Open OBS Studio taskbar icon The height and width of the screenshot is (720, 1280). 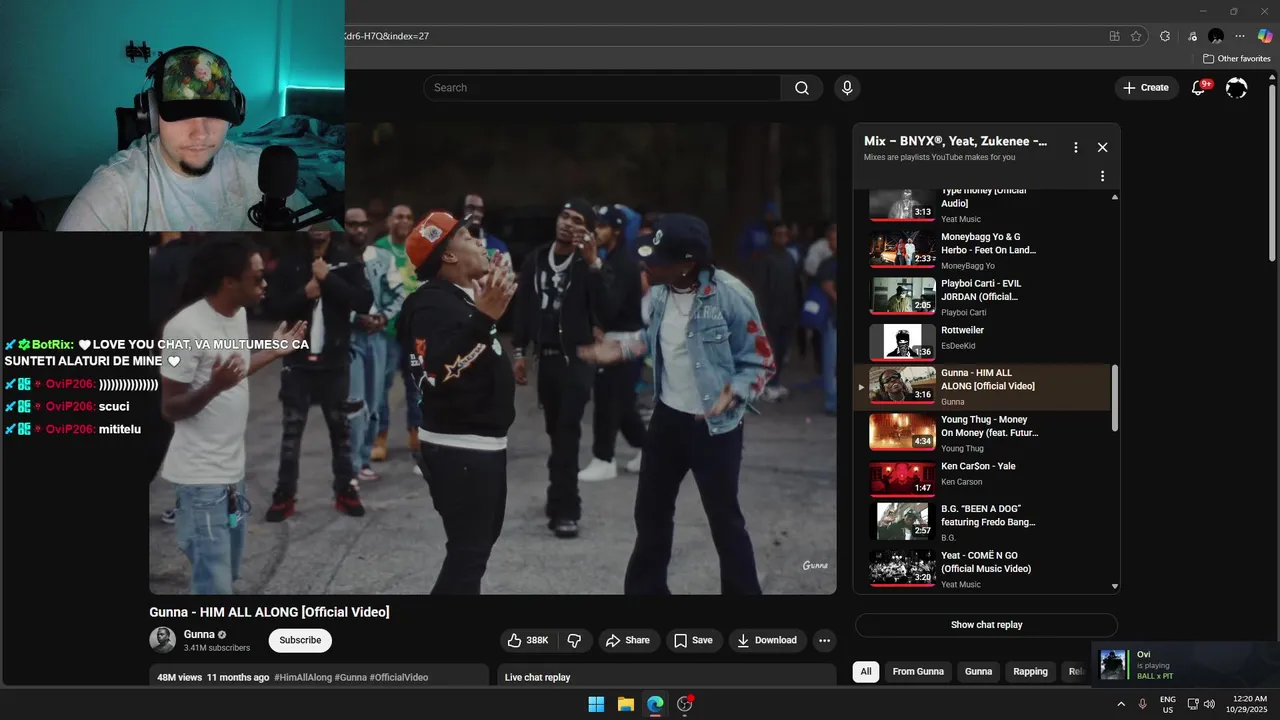tap(685, 704)
